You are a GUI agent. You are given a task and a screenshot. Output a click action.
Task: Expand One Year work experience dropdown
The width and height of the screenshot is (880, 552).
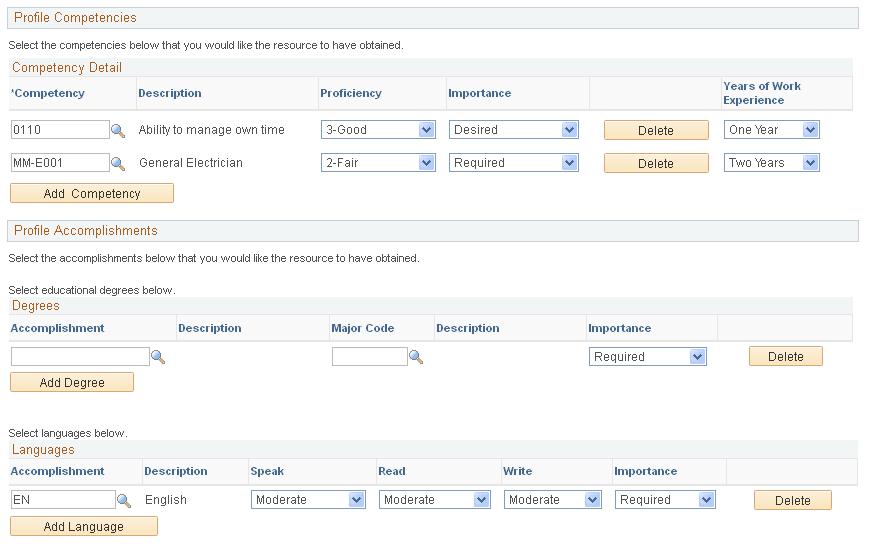pos(772,130)
